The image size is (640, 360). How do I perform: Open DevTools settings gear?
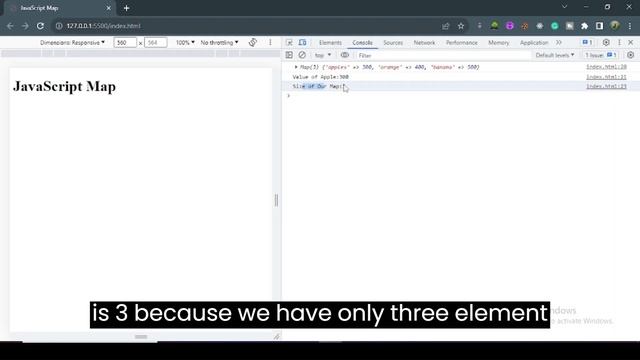tap(606, 42)
